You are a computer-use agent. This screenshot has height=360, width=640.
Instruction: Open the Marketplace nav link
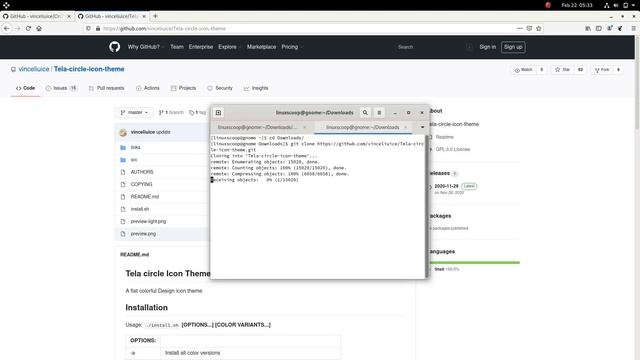click(261, 47)
